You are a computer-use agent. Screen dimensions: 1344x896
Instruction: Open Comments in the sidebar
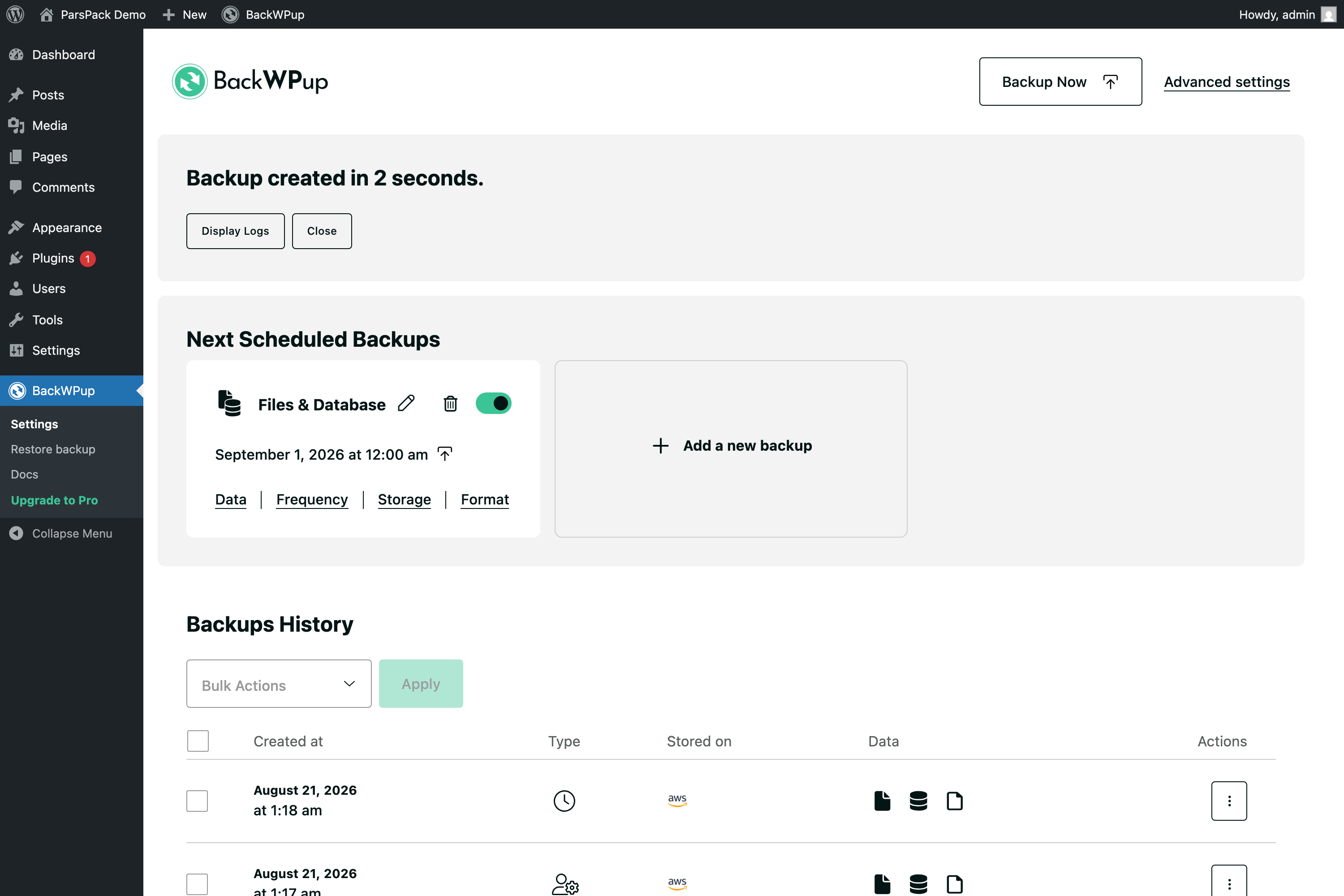tap(71, 187)
